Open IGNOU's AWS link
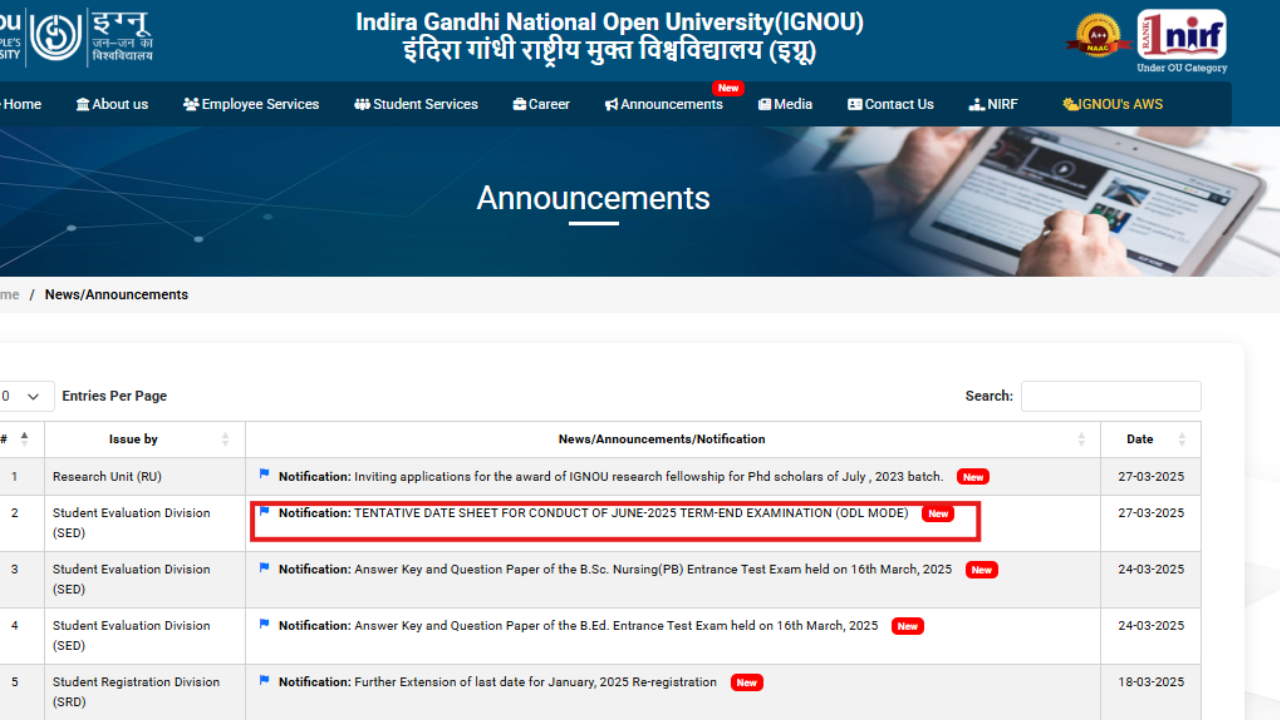 tap(1113, 104)
